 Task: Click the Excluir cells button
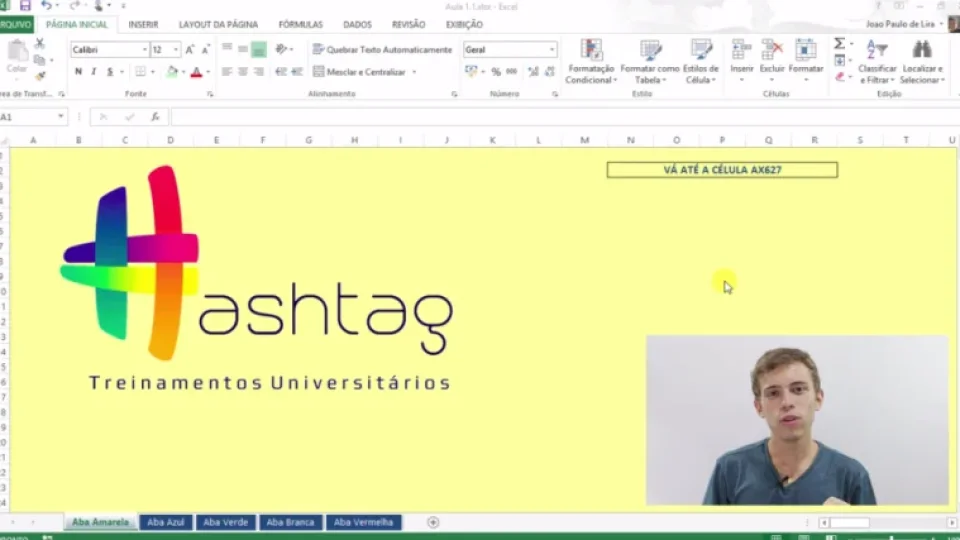point(772,61)
